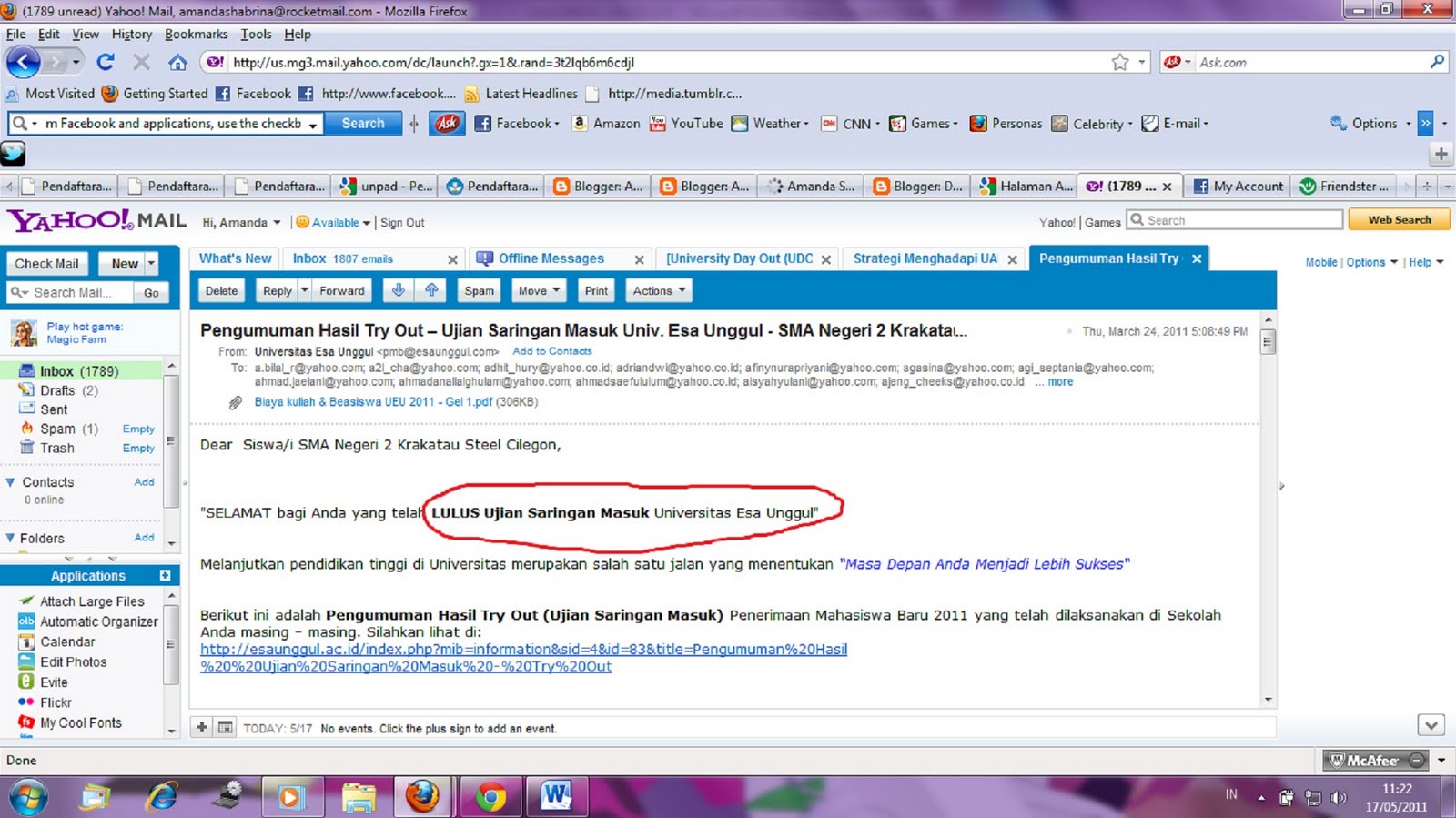Open the Amazon toolbar shortcut
1456x818 pixels.
(606, 123)
